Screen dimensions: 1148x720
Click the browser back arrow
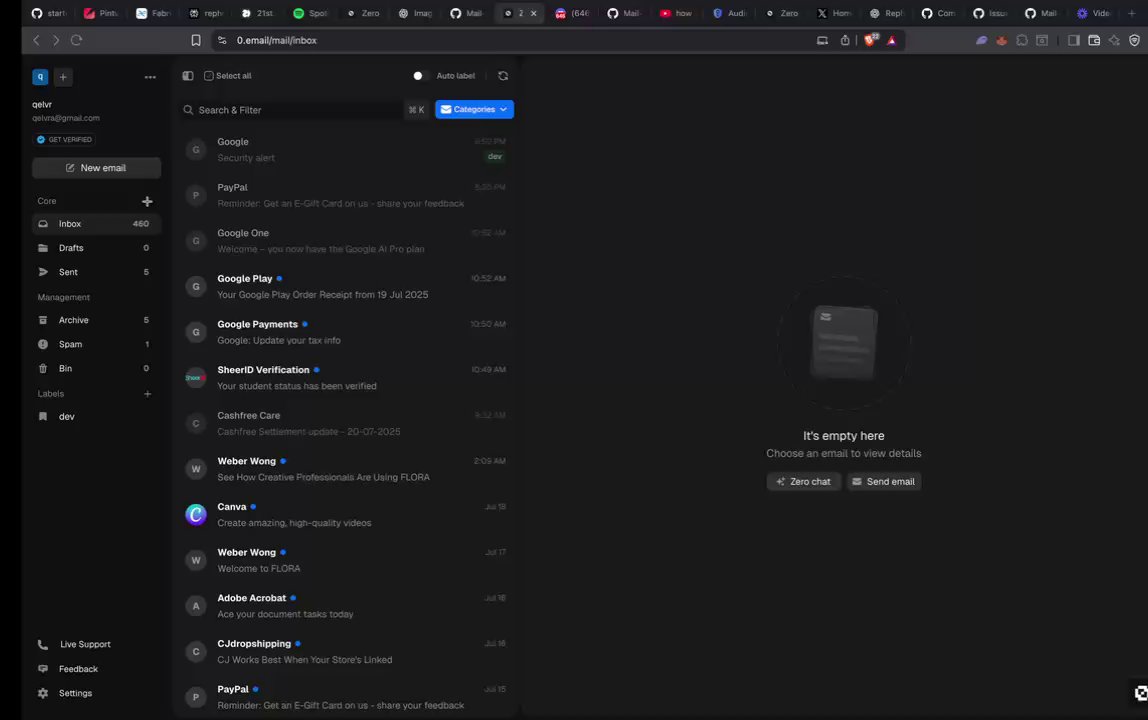coord(36,40)
